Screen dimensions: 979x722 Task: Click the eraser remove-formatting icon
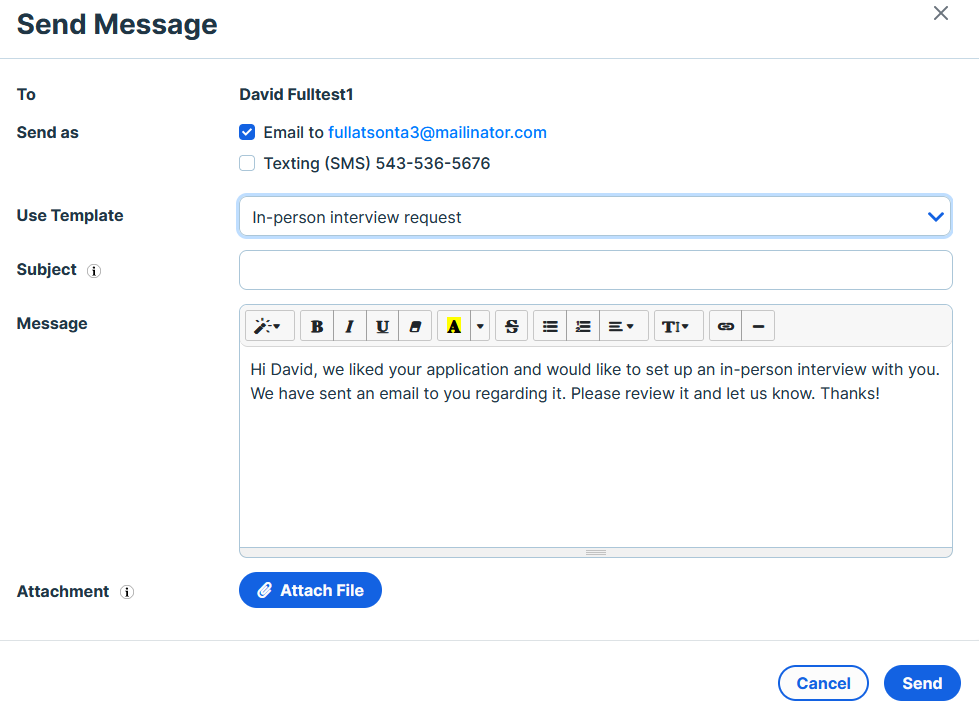415,326
